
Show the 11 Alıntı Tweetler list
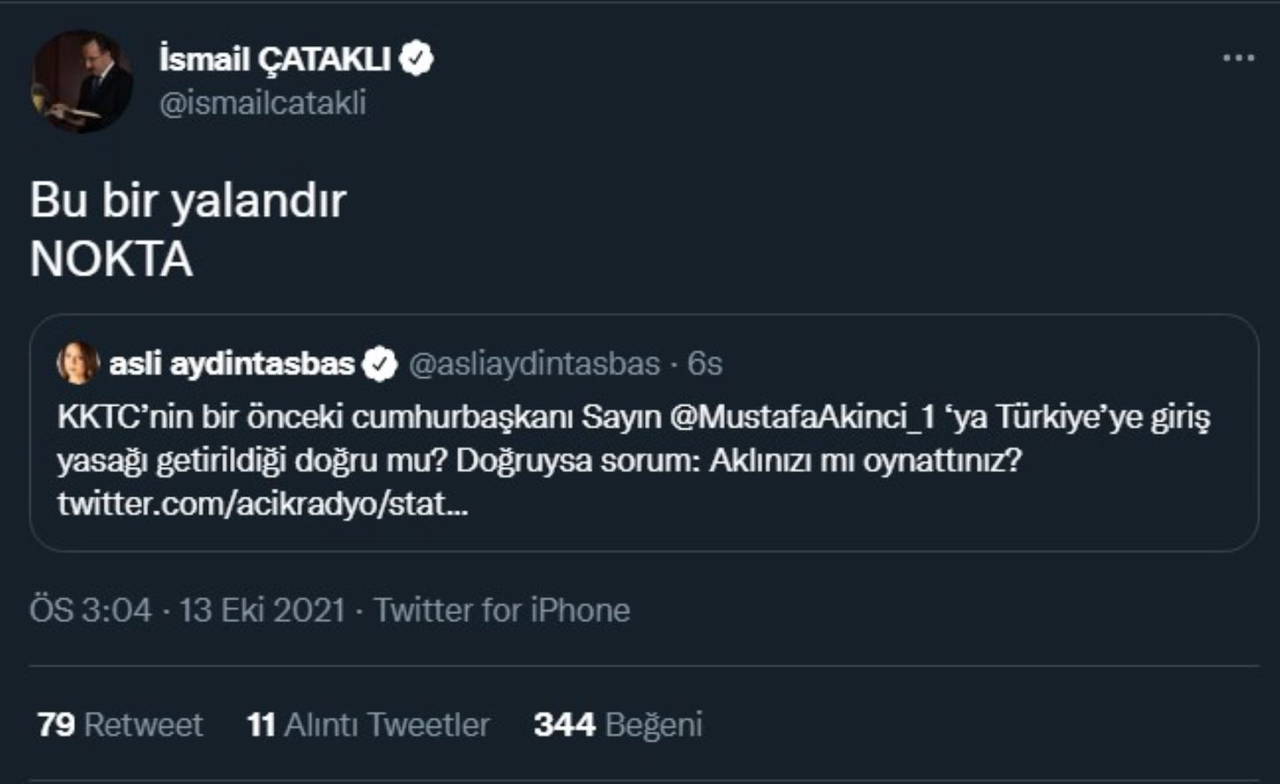[x=368, y=725]
